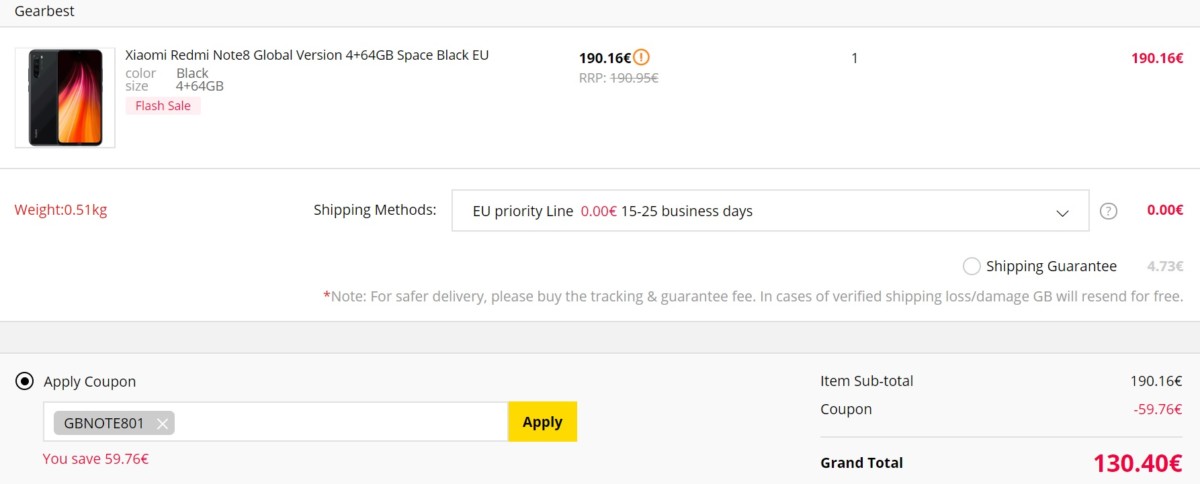Screen dimensions: 1200x484
Task: Click the Grand Total 130.40€ amount
Action: point(1138,463)
